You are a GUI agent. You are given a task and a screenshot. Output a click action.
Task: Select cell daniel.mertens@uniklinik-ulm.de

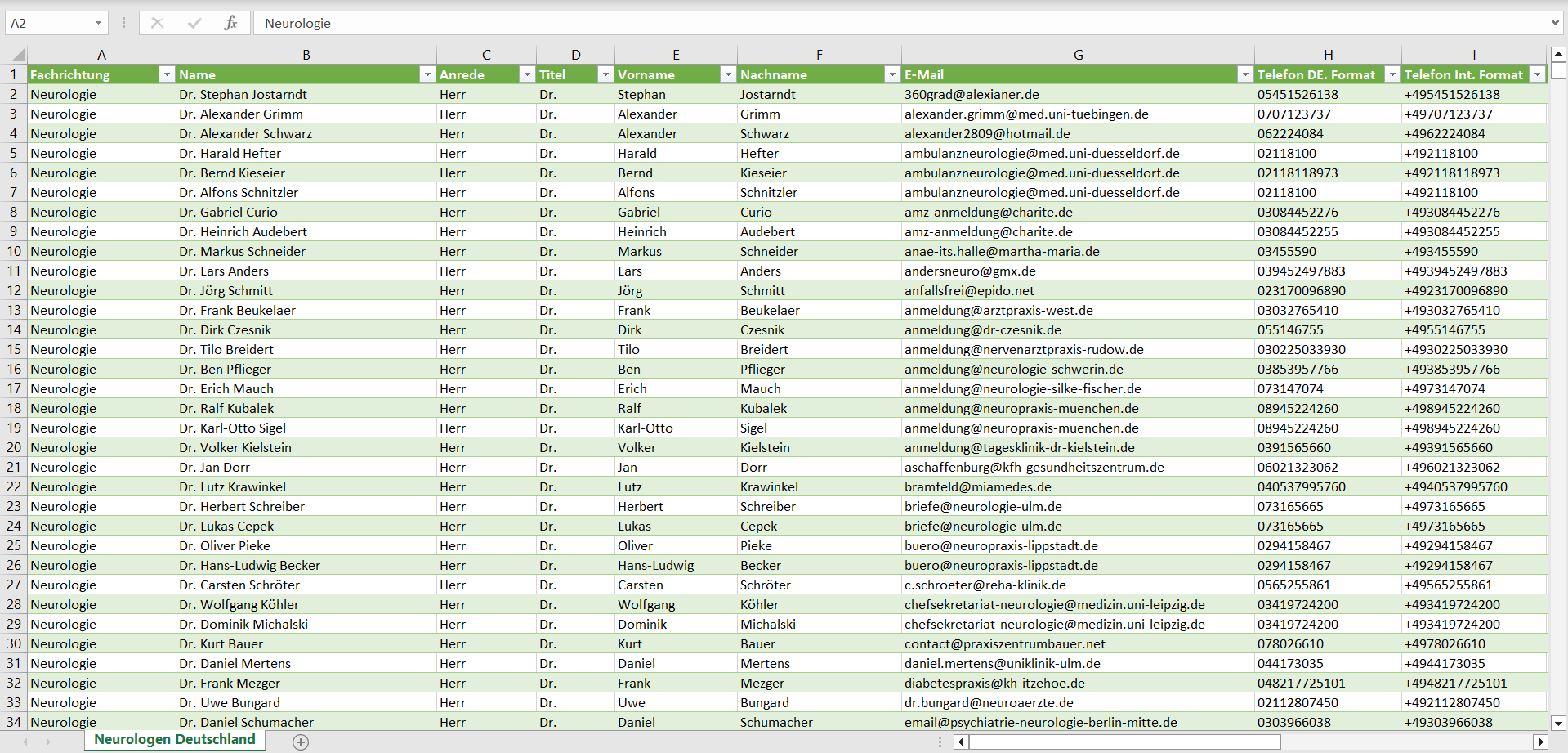tap(1078, 663)
